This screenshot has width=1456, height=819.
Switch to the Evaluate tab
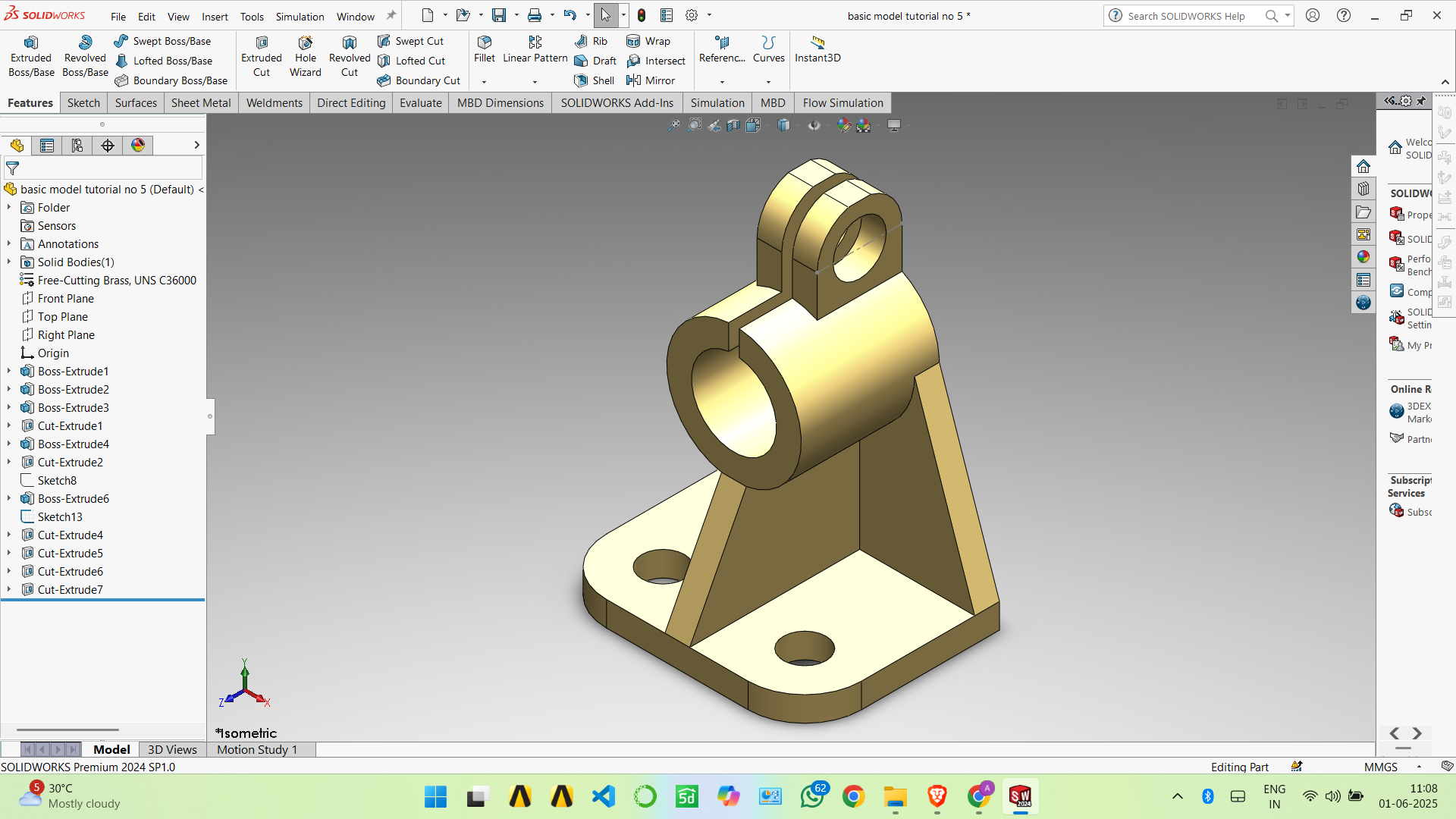(x=421, y=103)
